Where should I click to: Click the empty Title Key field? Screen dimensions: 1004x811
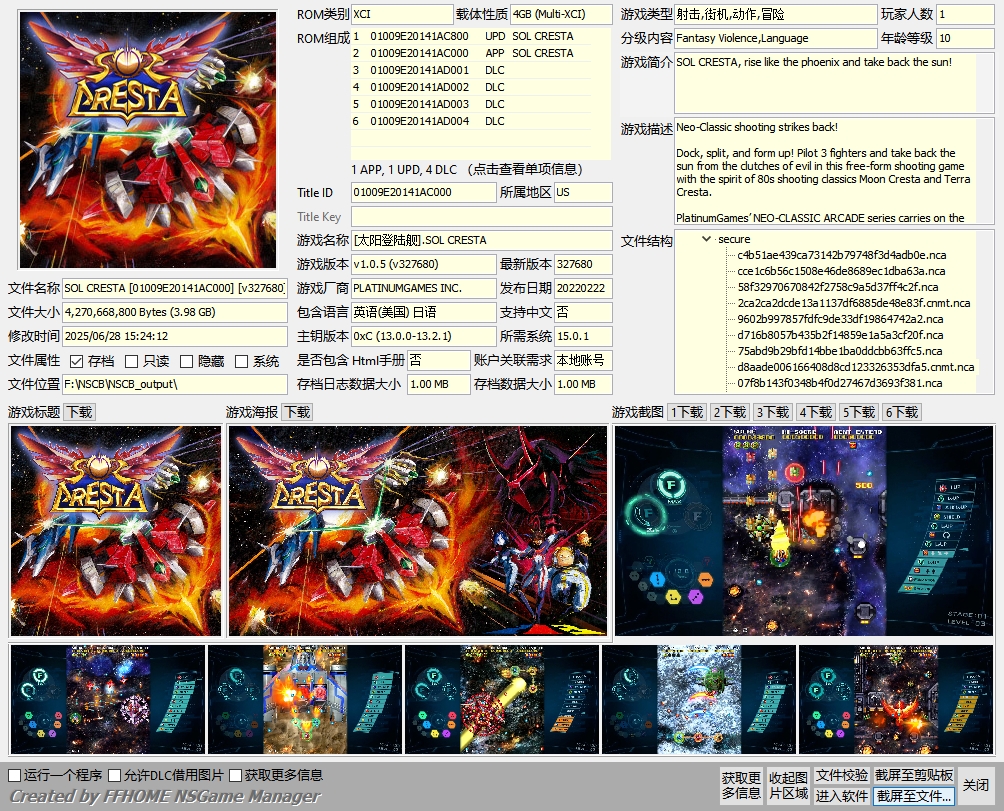[x=482, y=216]
